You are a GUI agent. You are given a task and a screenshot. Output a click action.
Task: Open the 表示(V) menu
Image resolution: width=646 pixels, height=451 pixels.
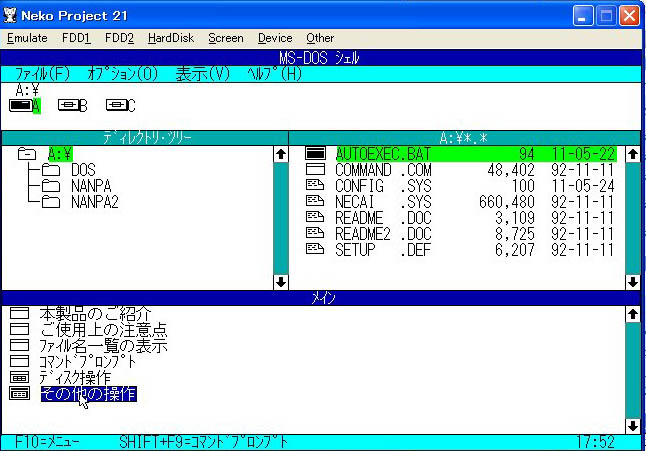point(203,74)
